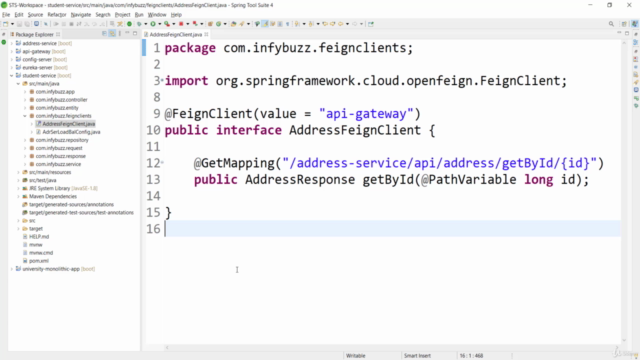
Task: Click Collapse All in Package Explorer
Action: pos(104,34)
